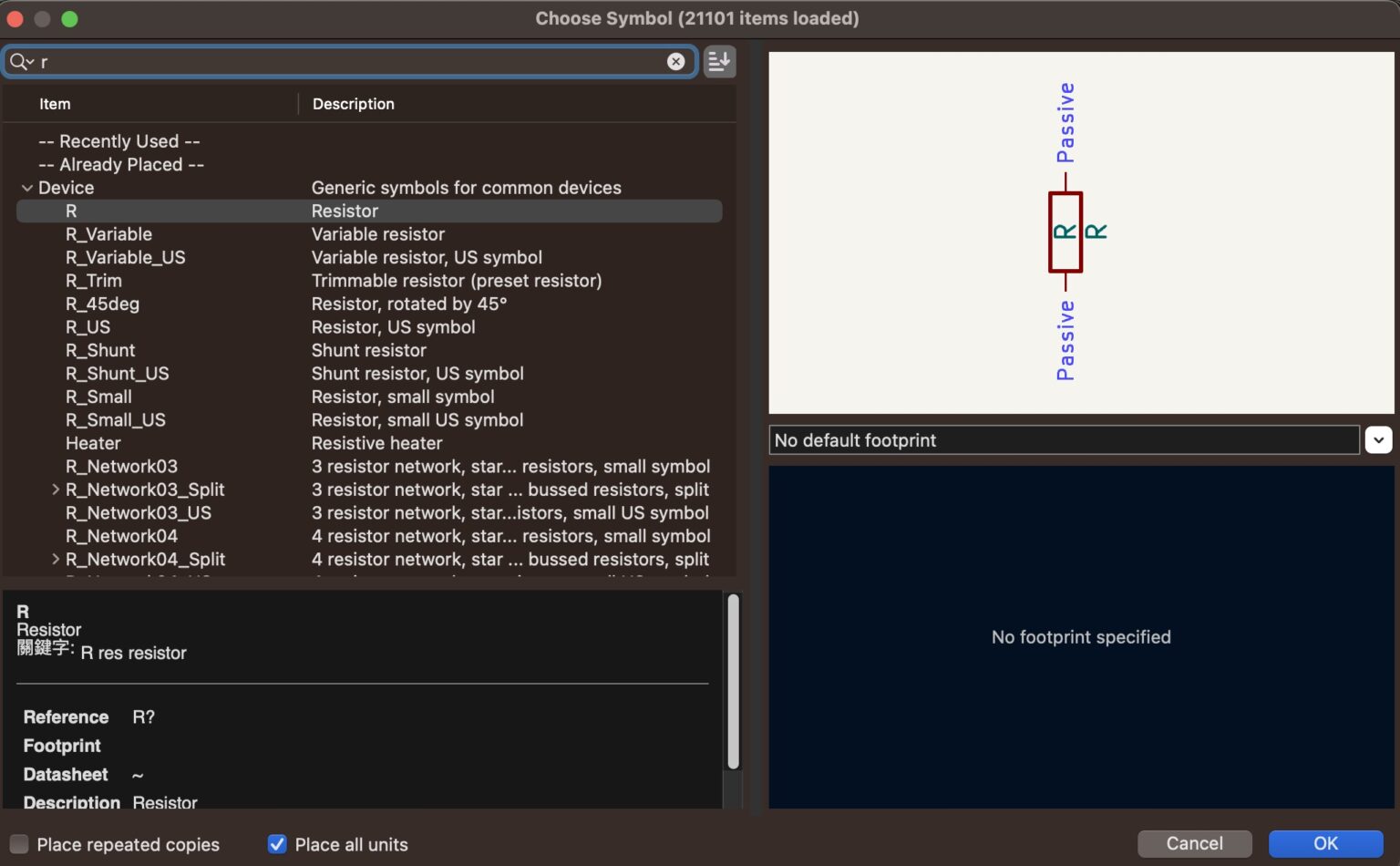Screen dimensions: 1400x866
Task: Expand the R_Network04_Split symbol units
Action: tap(56, 559)
